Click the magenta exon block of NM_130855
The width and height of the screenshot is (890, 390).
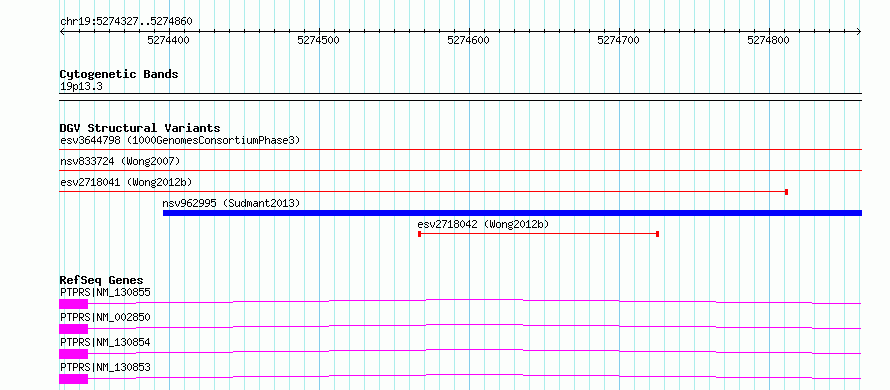[x=74, y=304]
